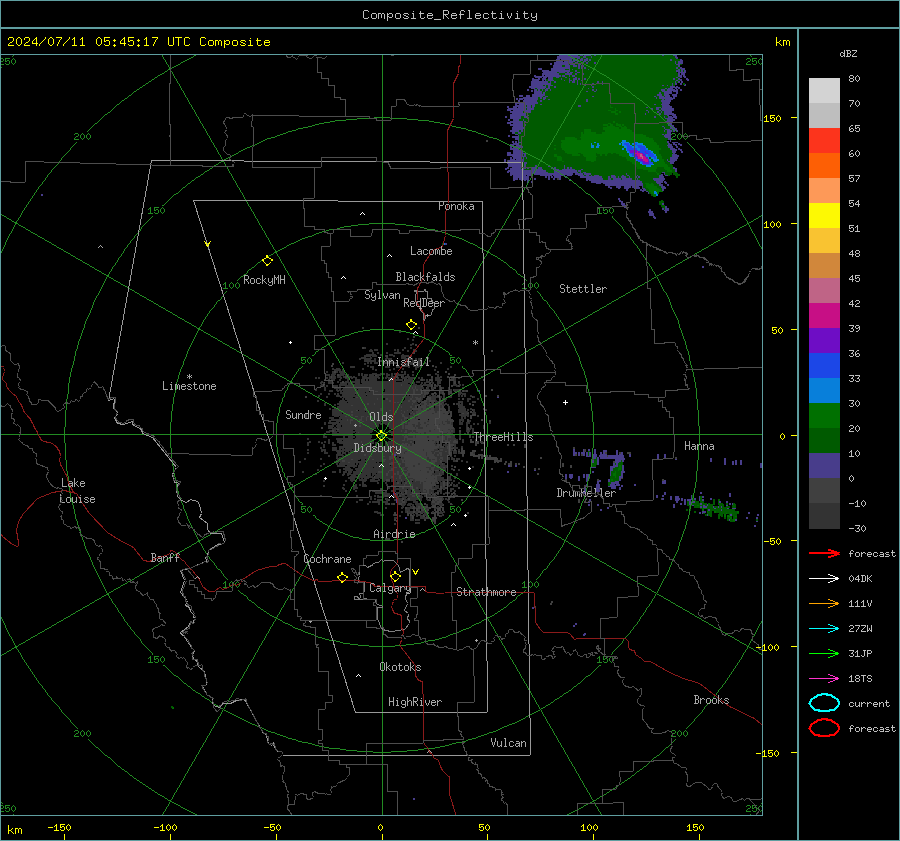This screenshot has height=841, width=900.
Task: Click the Cochrane town label
Action: pyautogui.click(x=327, y=559)
